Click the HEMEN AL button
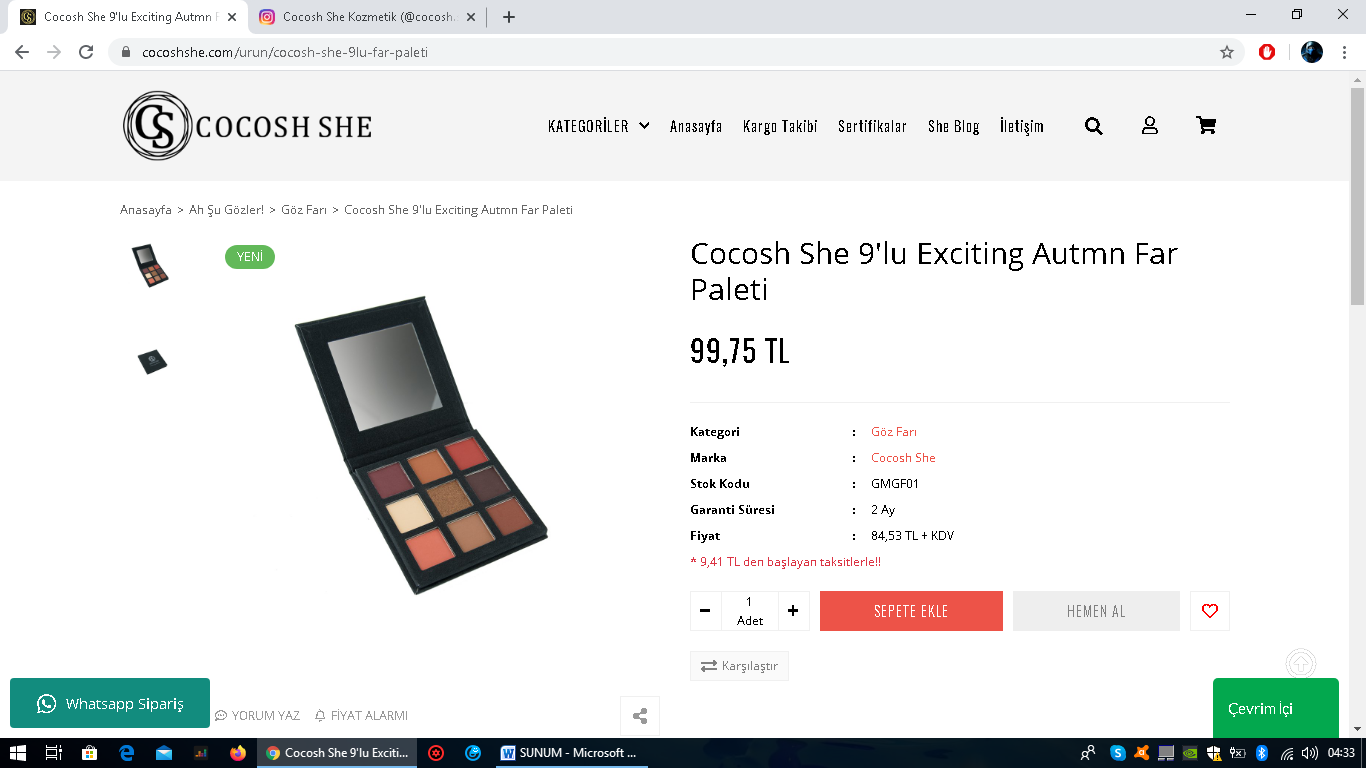This screenshot has width=1366, height=768. 1096,611
